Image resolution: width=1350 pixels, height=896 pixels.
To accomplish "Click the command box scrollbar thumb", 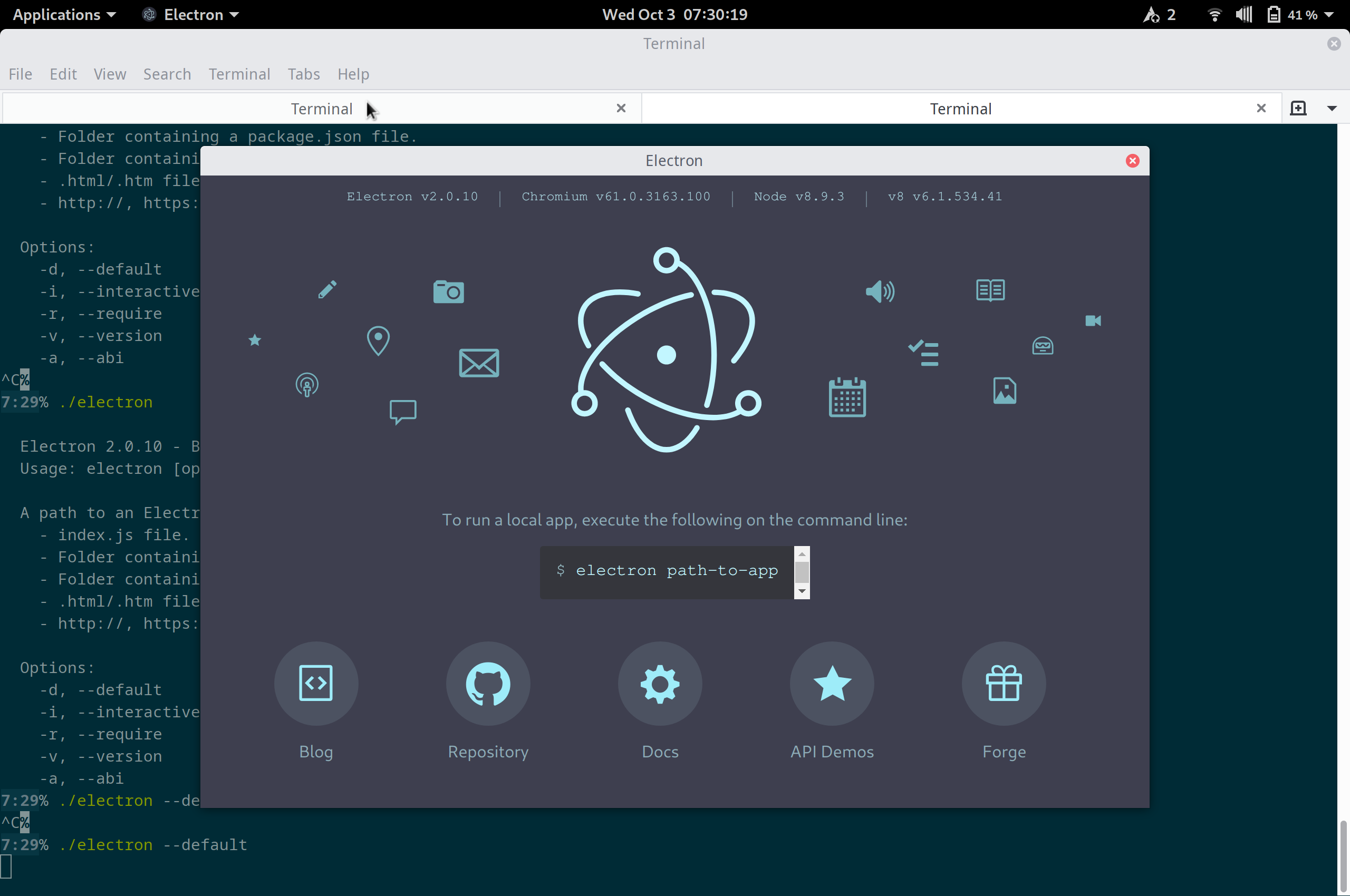I will (x=802, y=572).
